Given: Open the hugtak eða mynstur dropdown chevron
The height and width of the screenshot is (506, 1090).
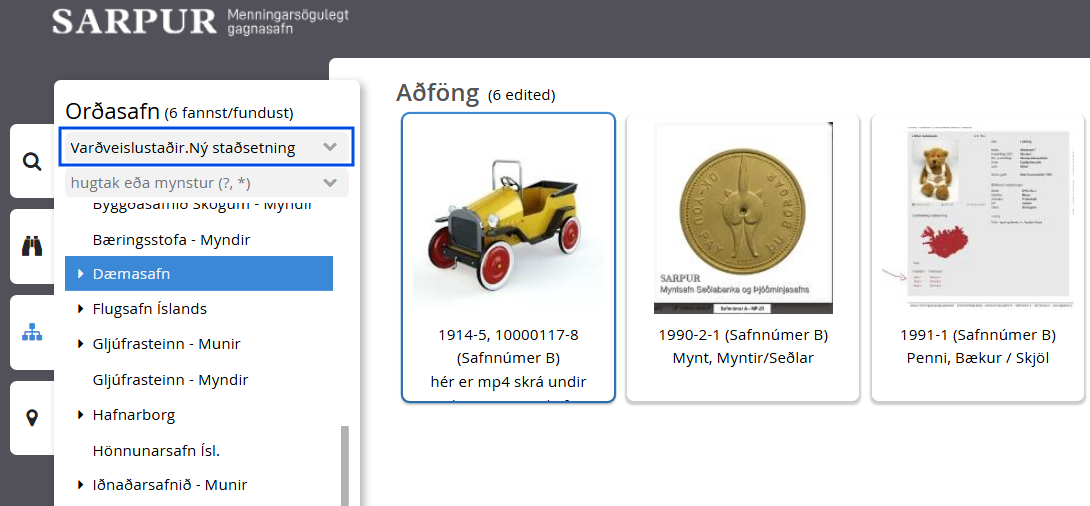Looking at the screenshot, I should tap(330, 183).
